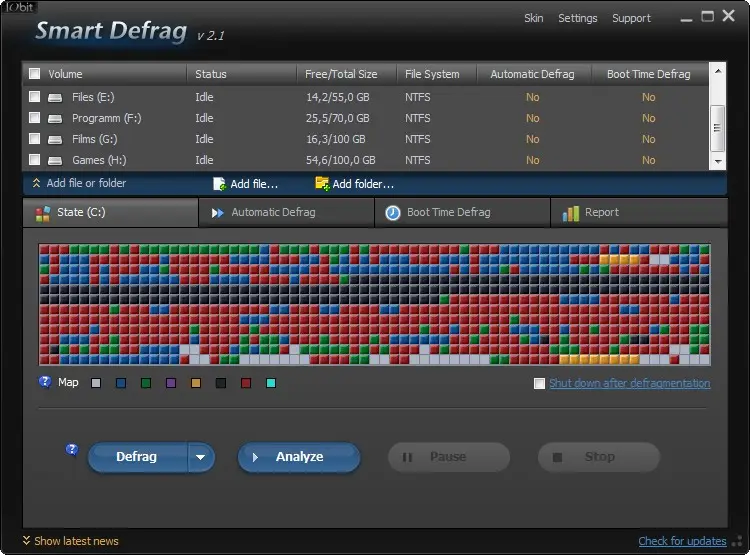Click the Map help question icon

tap(45, 382)
